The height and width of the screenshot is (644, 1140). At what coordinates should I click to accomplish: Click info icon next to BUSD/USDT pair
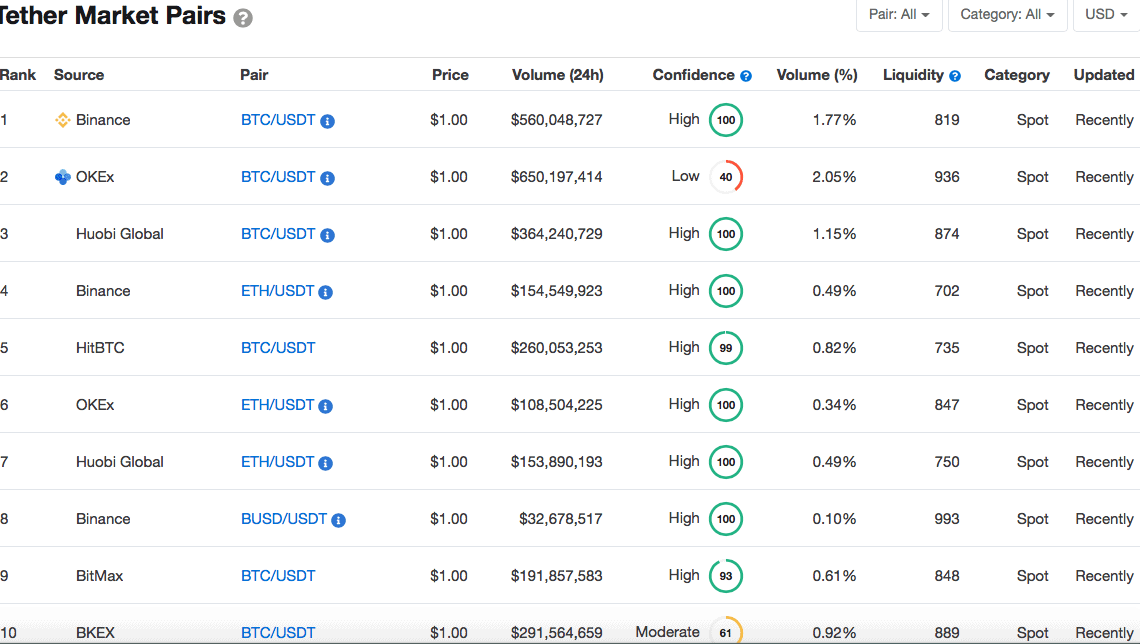click(x=338, y=520)
